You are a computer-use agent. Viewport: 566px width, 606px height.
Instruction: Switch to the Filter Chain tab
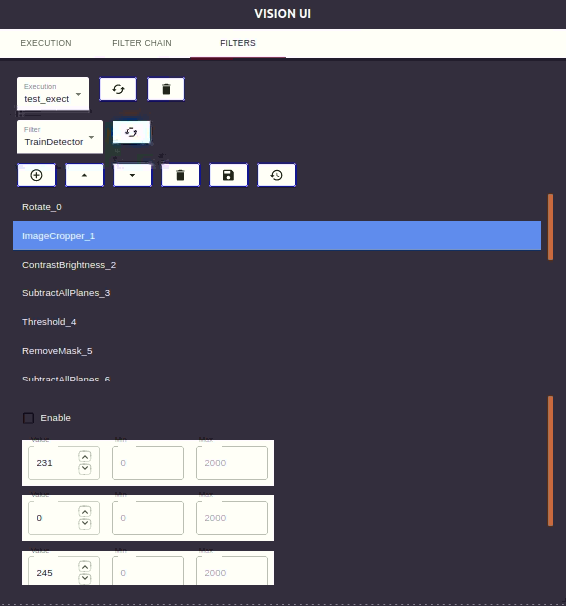click(142, 43)
